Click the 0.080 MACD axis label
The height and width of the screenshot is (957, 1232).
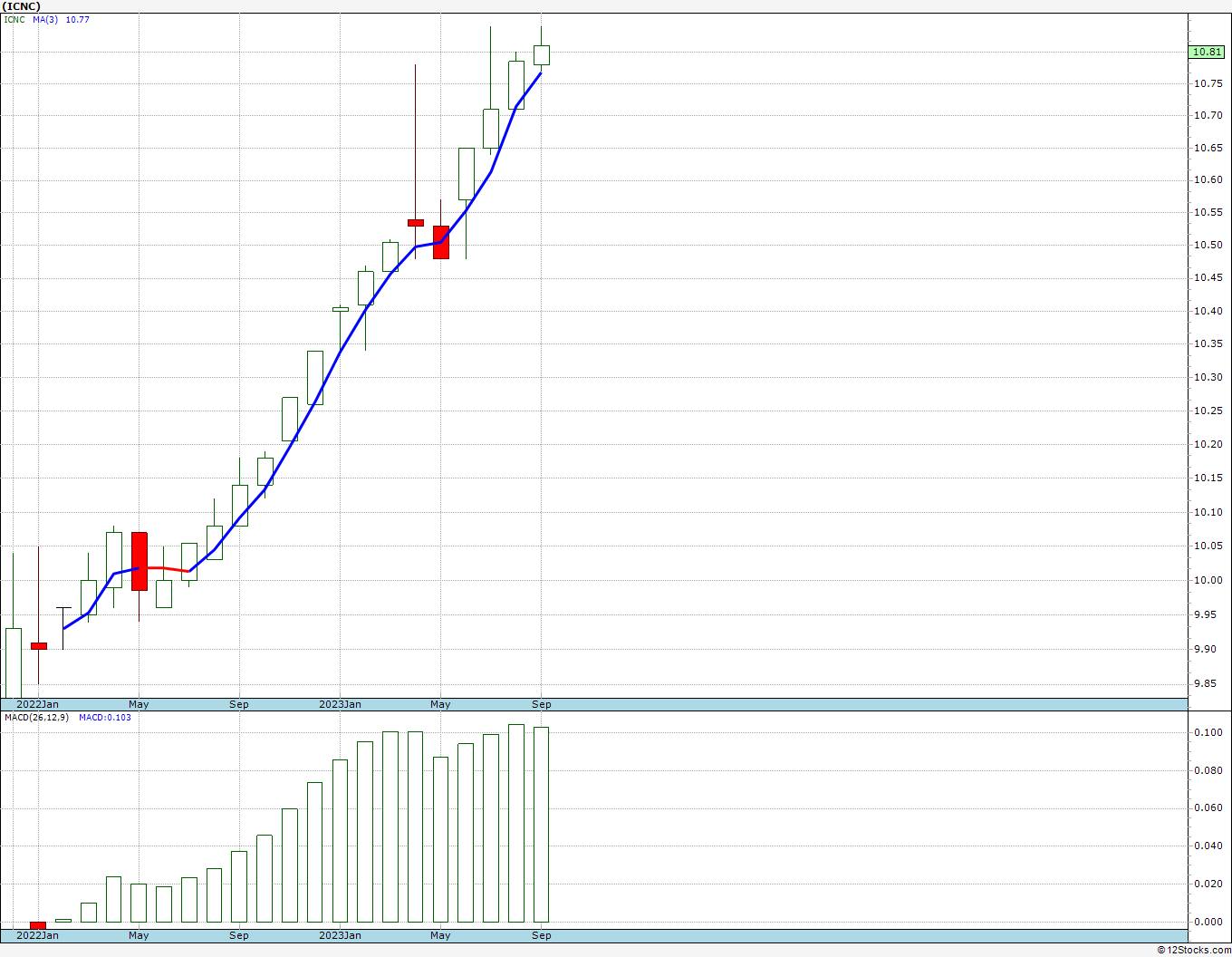coord(1207,770)
